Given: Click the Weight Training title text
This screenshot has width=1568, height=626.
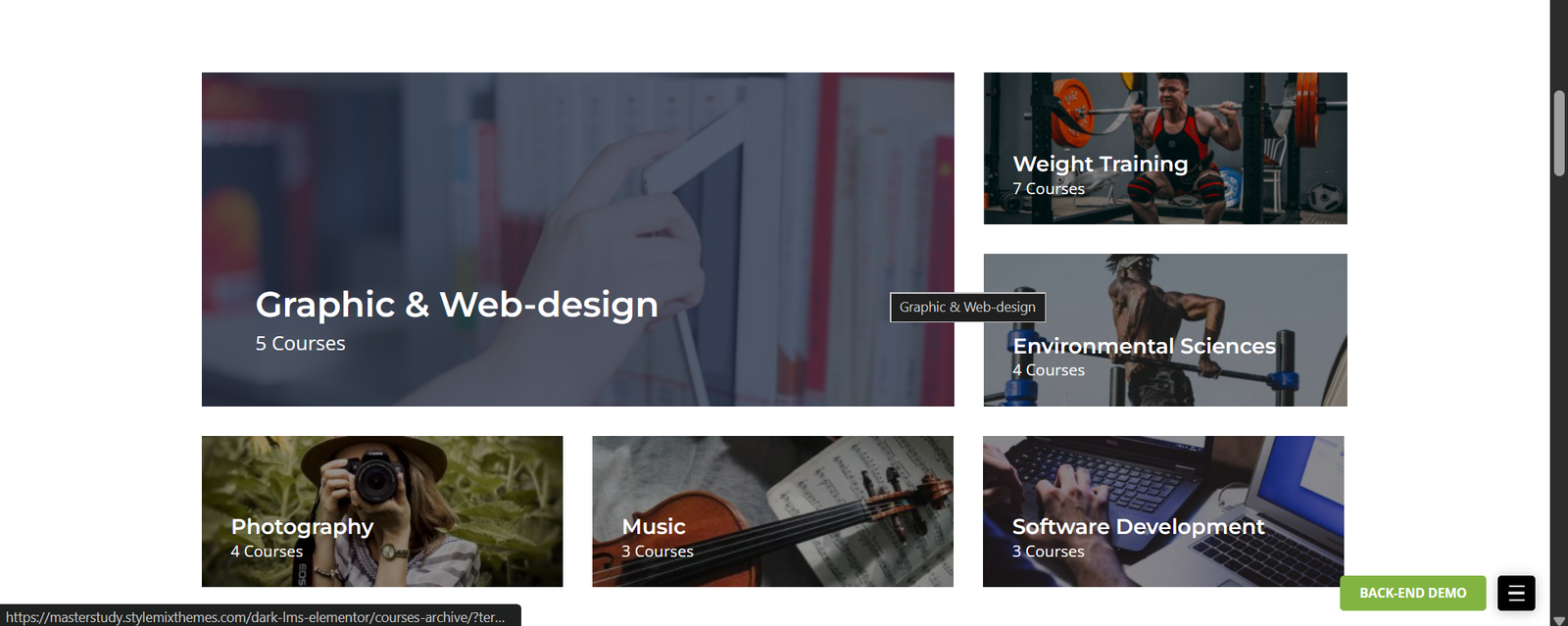Looking at the screenshot, I should [1101, 164].
